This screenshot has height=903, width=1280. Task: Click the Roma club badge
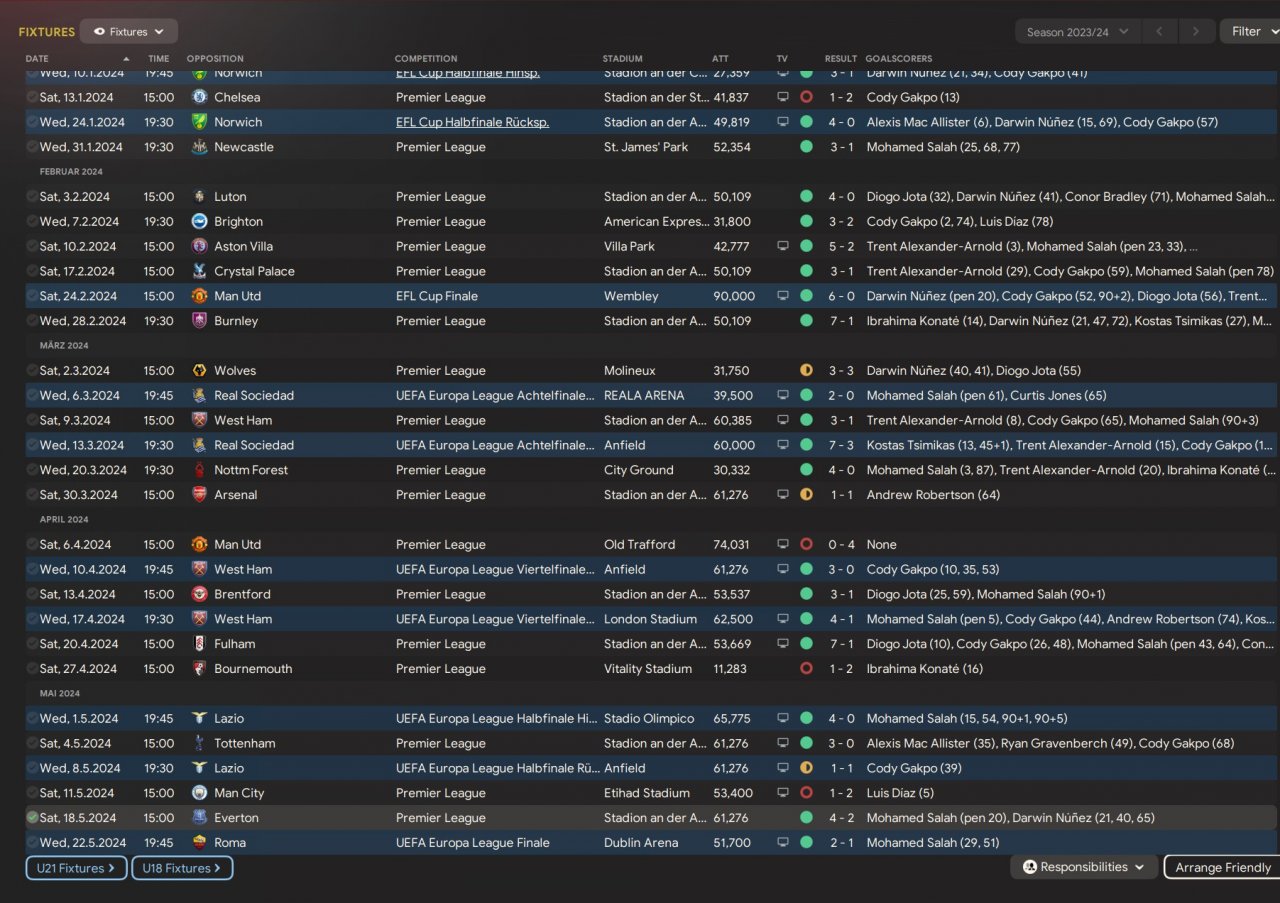coord(199,843)
